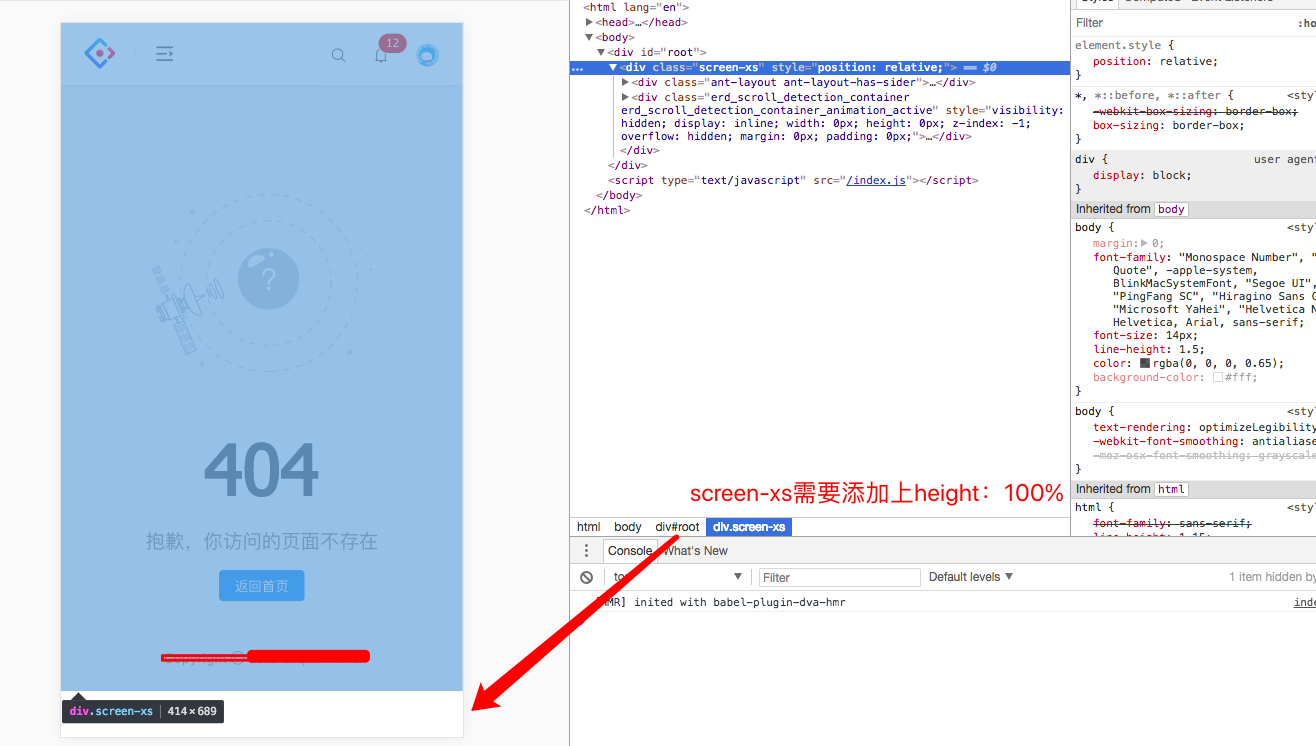Select the closing </html> tag line

(607, 211)
